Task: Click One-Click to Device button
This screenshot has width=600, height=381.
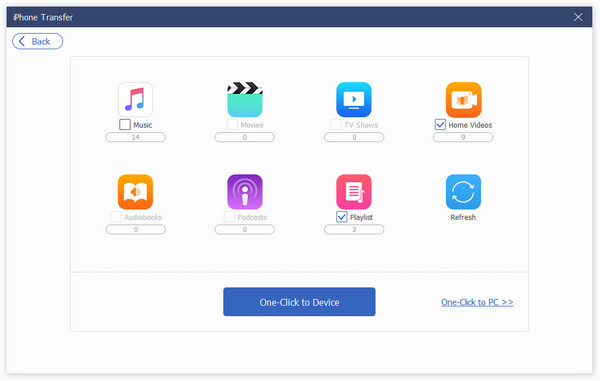Action: [x=299, y=302]
